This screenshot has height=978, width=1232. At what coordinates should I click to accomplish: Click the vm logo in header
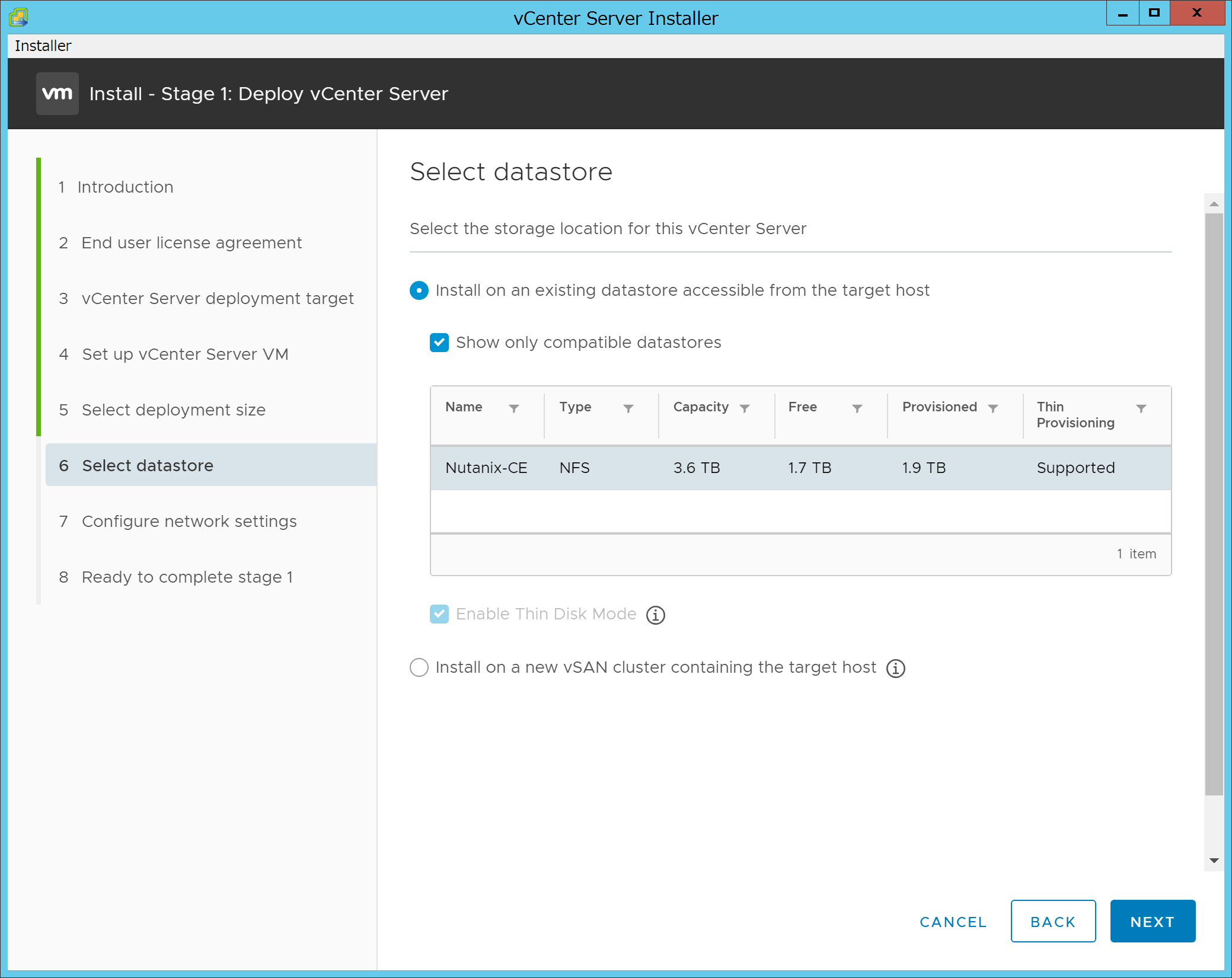point(58,94)
